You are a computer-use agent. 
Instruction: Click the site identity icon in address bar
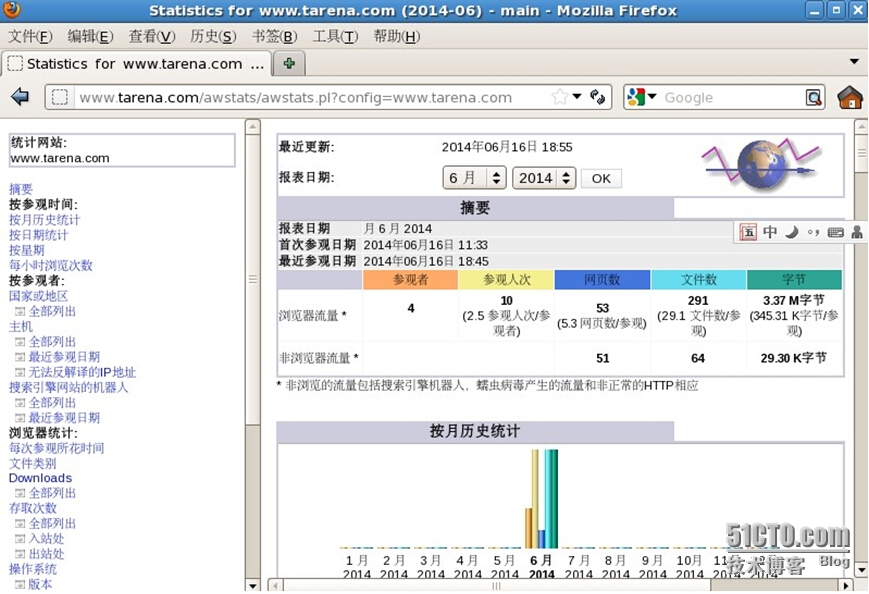tap(59, 97)
